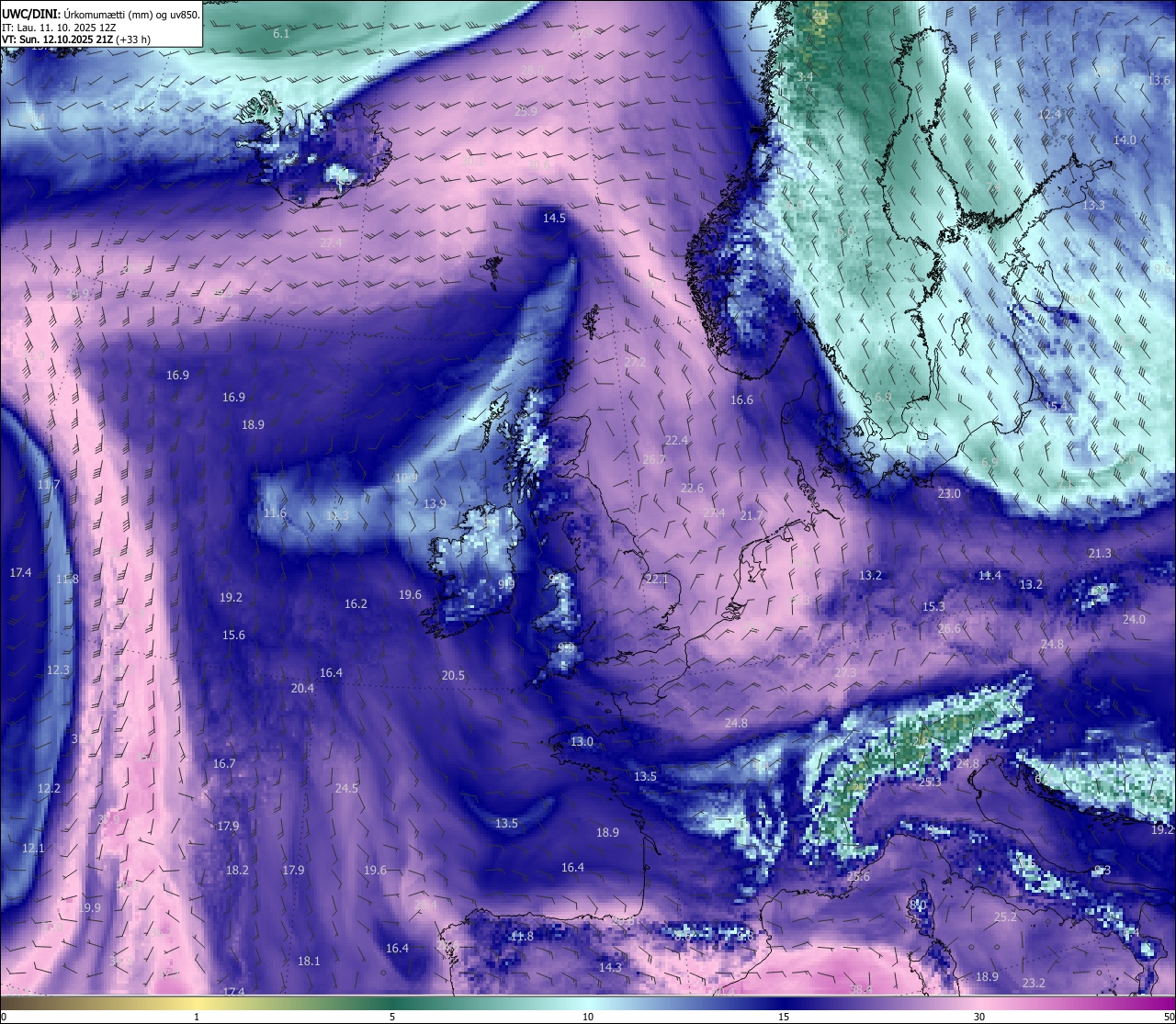Image resolution: width=1176 pixels, height=1024 pixels.
Task: Click the map value '14.3'
Action: click(610, 967)
